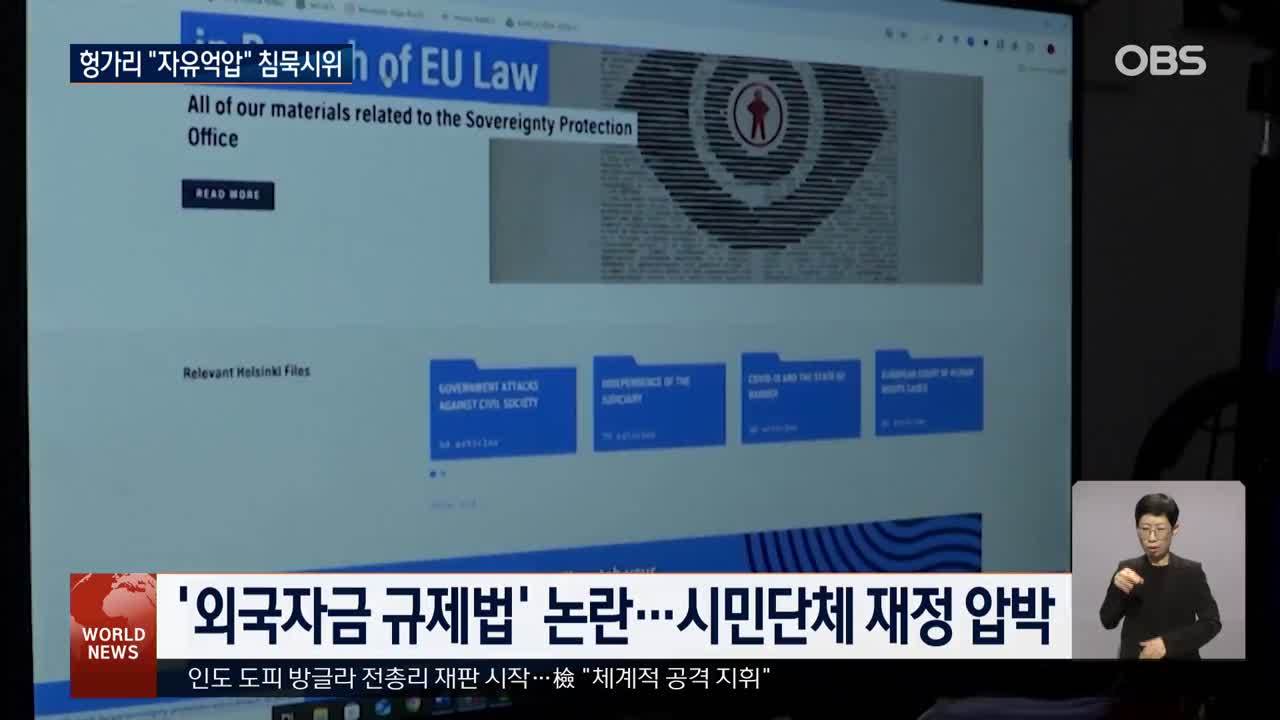Select first carousel pagination dot
This screenshot has width=1280, height=720.
point(433,474)
